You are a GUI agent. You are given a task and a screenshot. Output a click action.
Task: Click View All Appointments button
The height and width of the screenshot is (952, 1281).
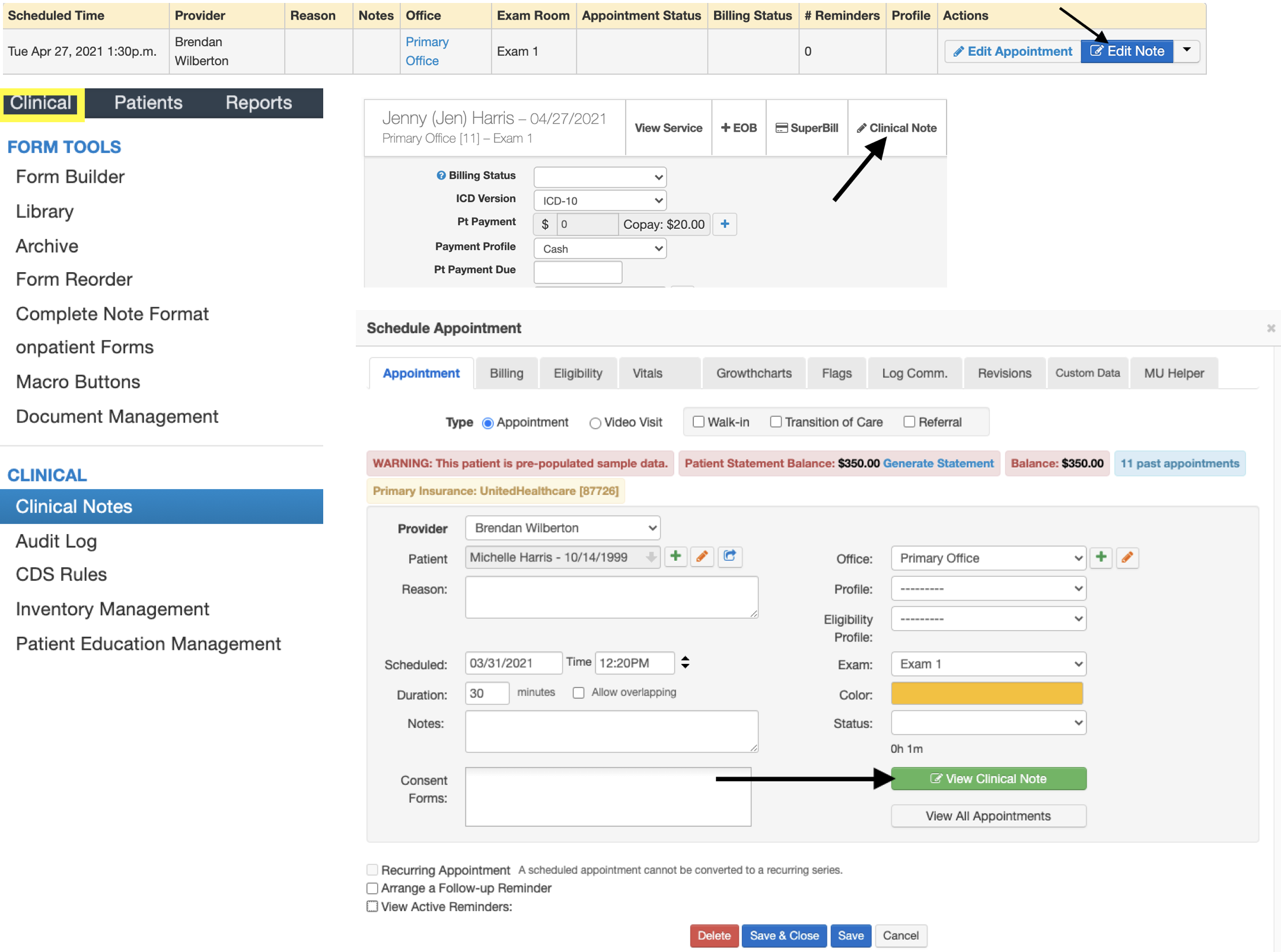pyautogui.click(x=988, y=816)
